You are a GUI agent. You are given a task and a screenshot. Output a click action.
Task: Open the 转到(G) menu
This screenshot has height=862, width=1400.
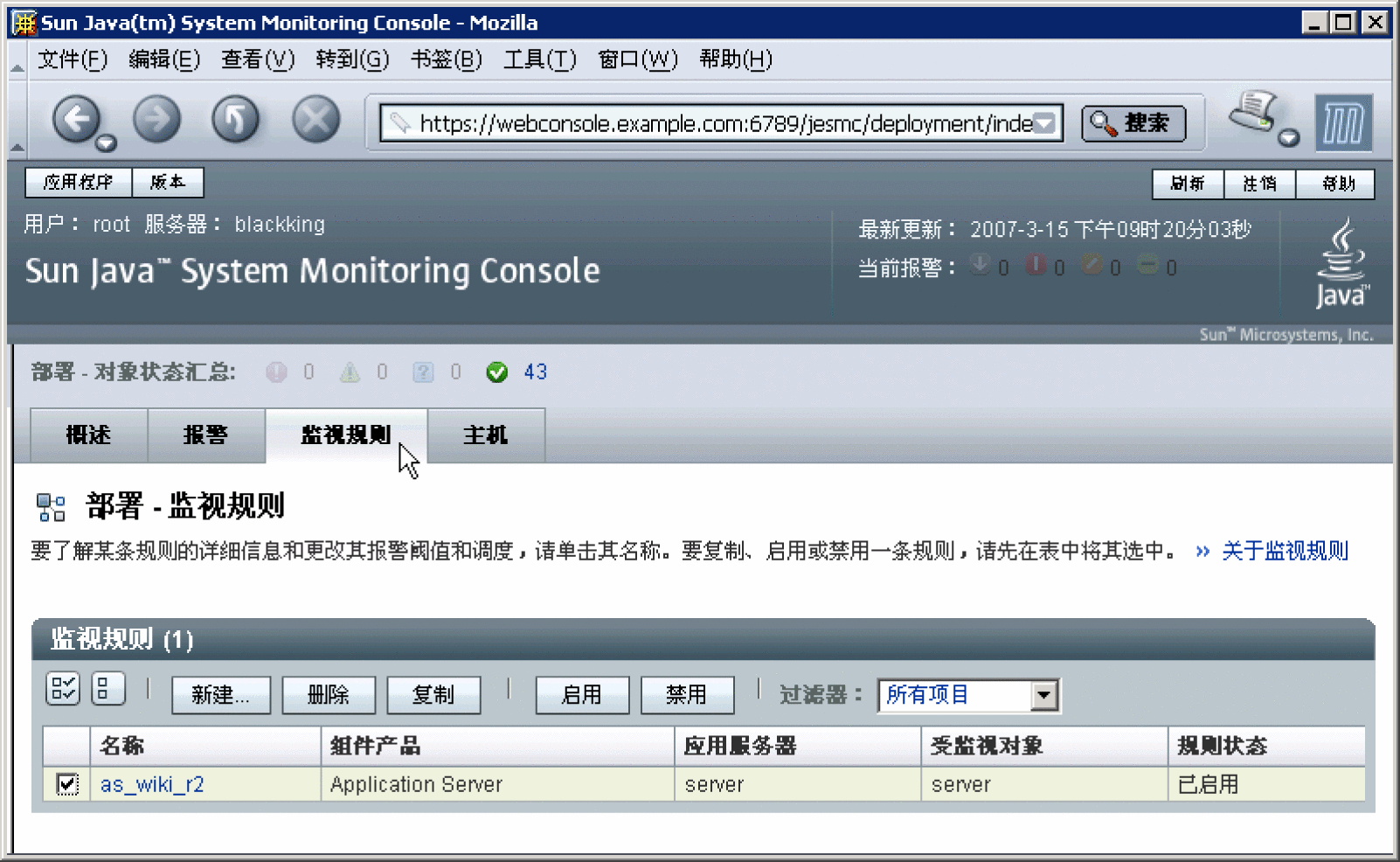click(352, 59)
